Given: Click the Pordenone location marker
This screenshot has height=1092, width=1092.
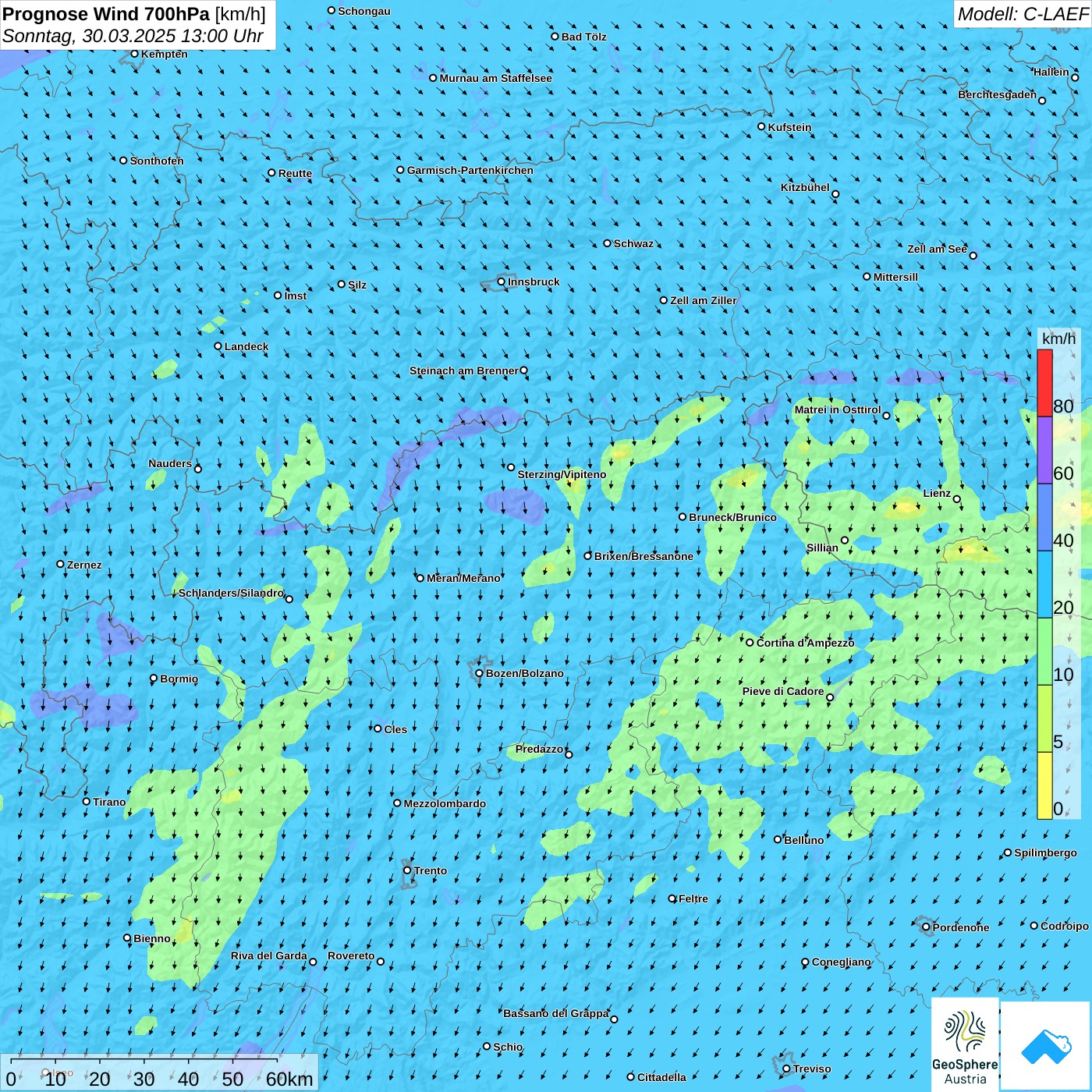Looking at the screenshot, I should pyautogui.click(x=926, y=927).
